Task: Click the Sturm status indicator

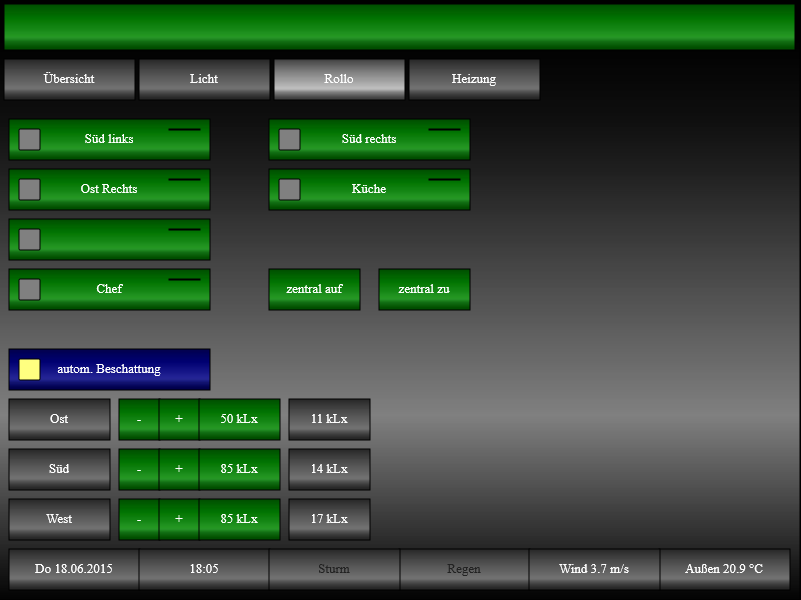Action: click(335, 569)
